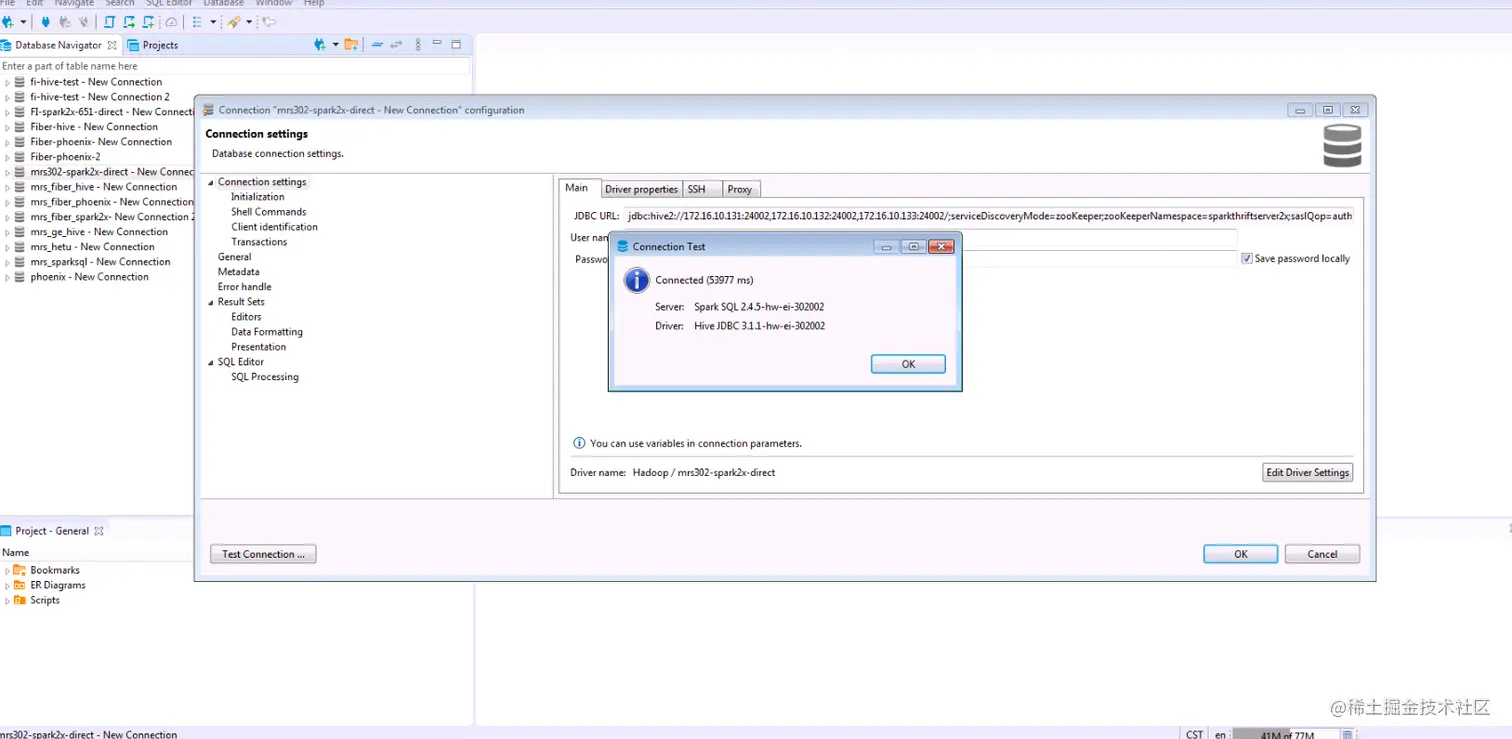Select Initialization in the settings tree
The height and width of the screenshot is (739, 1512).
coord(258,197)
